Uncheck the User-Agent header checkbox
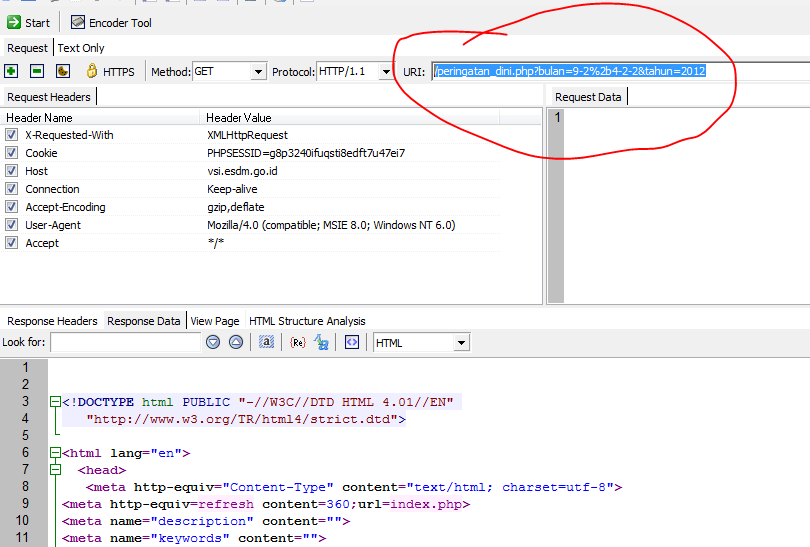Screen dimensions: 810x547 (11, 225)
